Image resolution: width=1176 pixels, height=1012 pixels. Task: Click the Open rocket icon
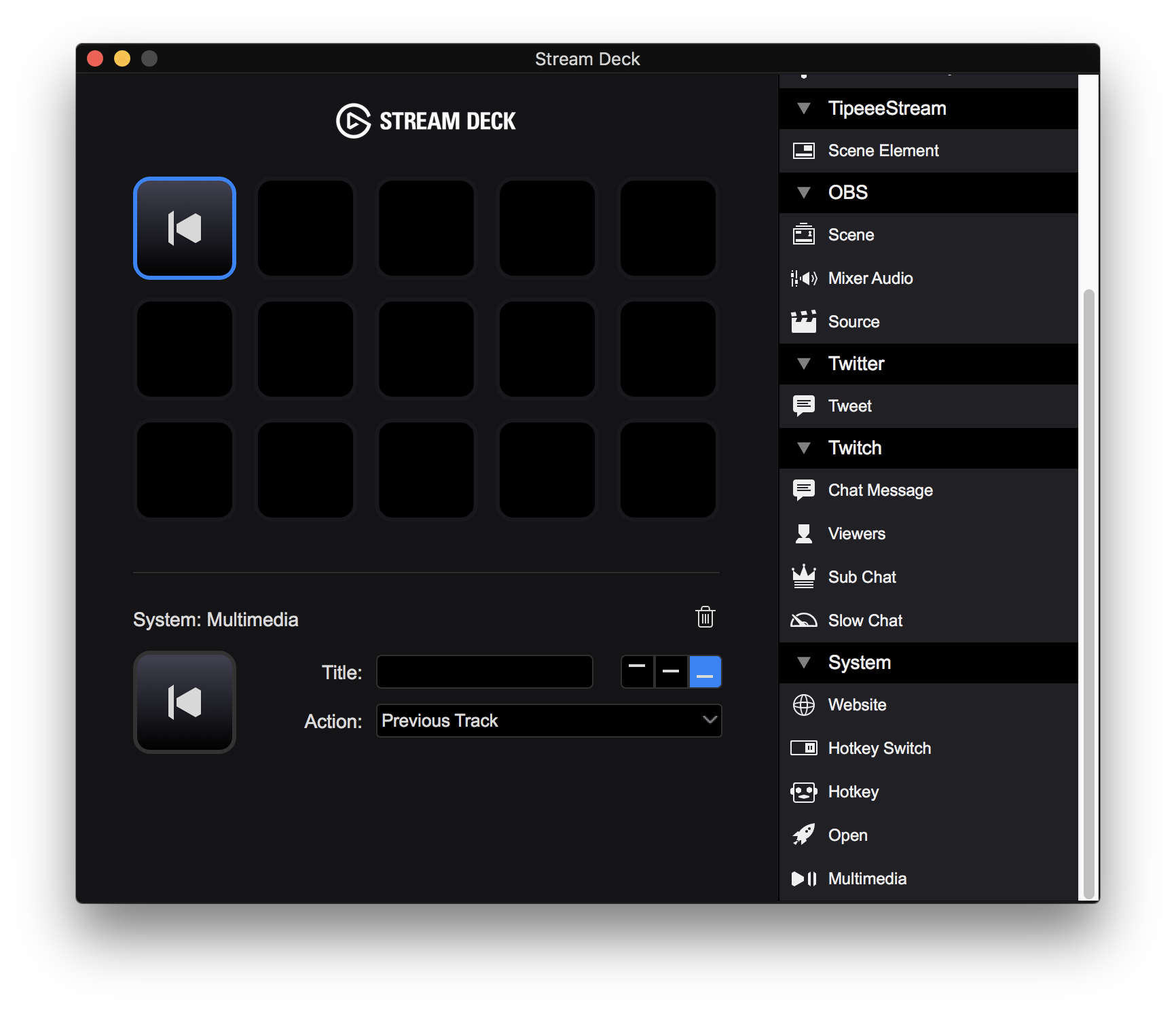[804, 835]
